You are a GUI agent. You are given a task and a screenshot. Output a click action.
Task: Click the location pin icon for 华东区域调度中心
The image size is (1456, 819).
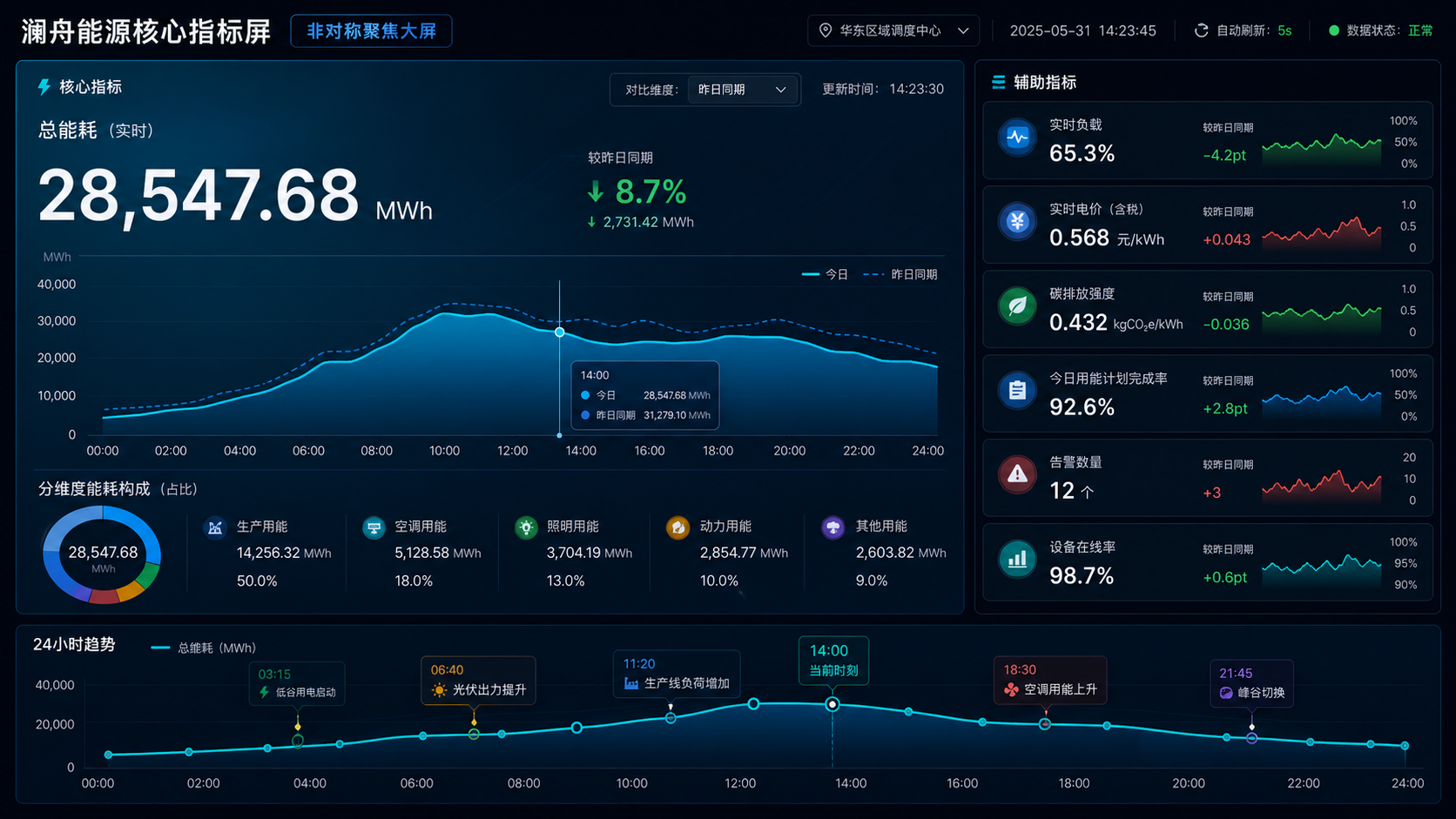(826, 30)
